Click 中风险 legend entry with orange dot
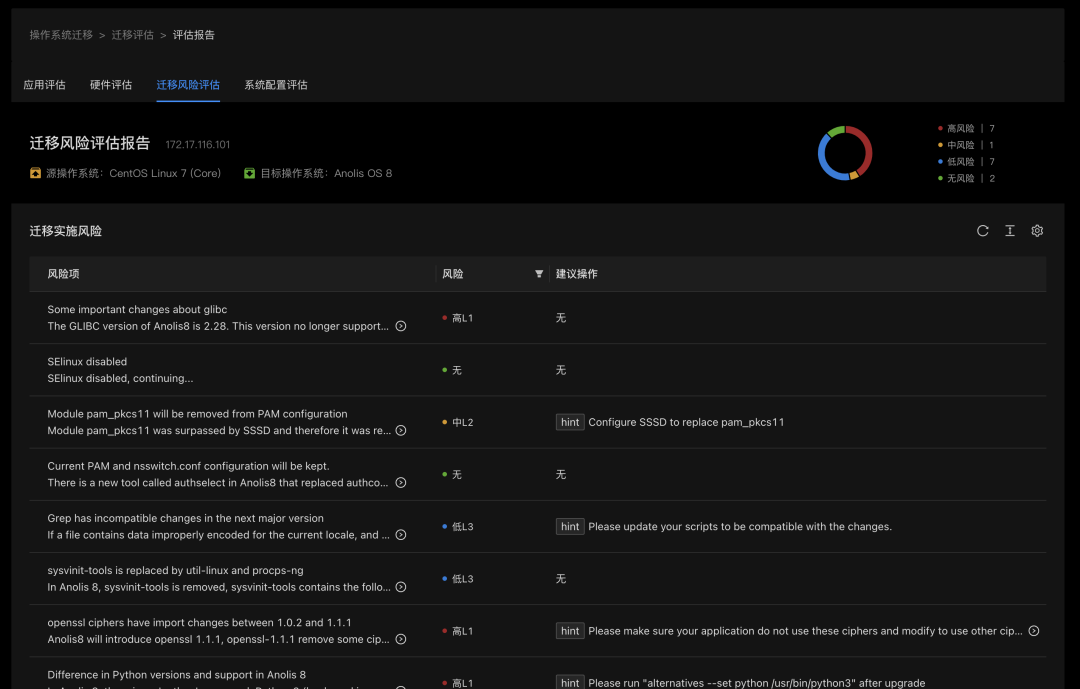The image size is (1080, 689). 966,145
